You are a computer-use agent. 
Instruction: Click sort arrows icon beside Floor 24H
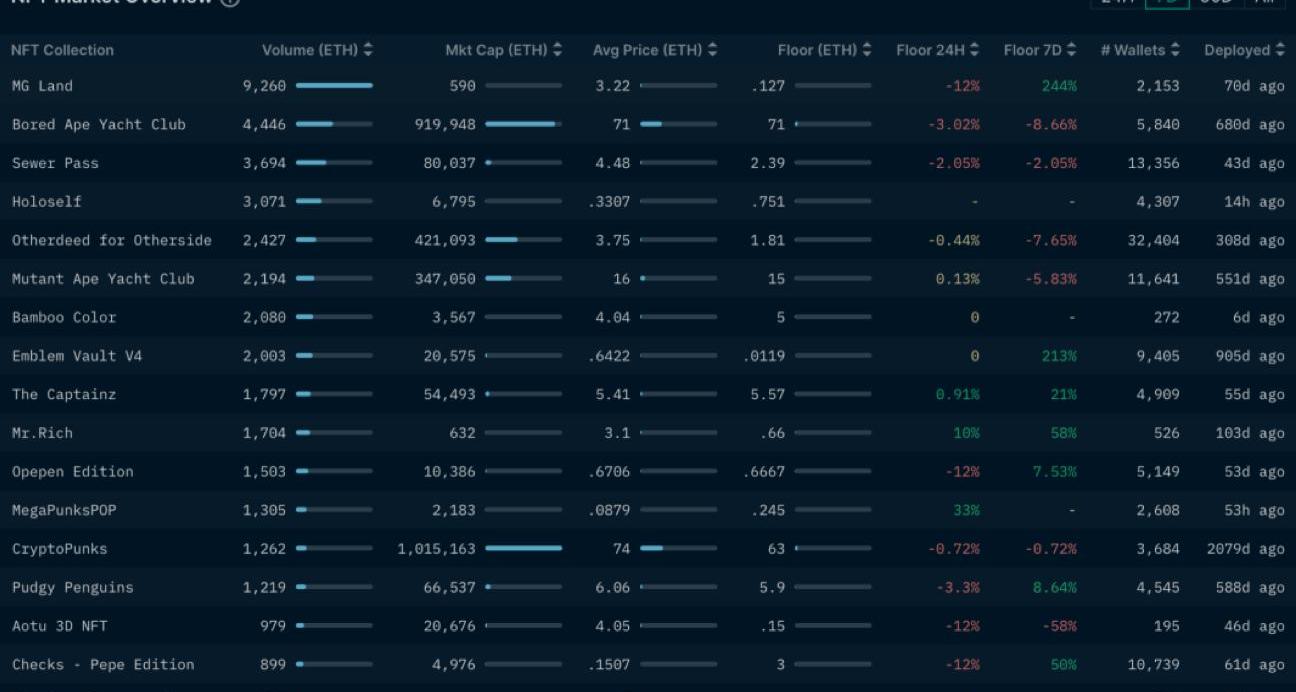(x=974, y=50)
